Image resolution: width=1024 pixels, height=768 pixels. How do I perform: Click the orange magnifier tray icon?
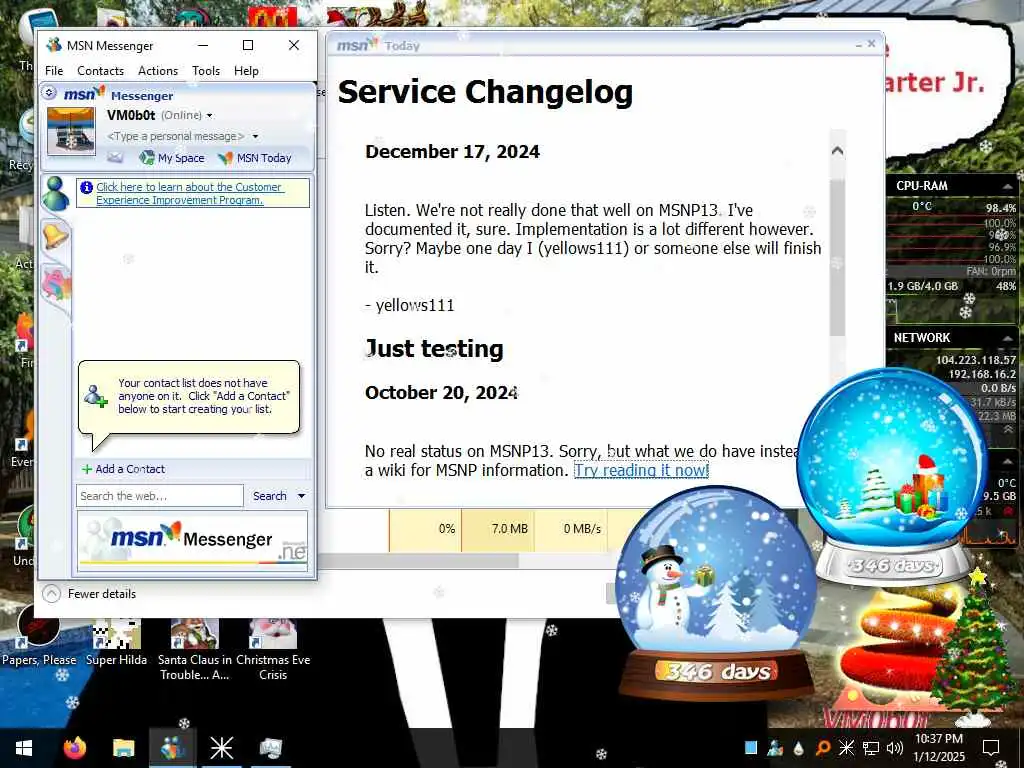coord(823,747)
